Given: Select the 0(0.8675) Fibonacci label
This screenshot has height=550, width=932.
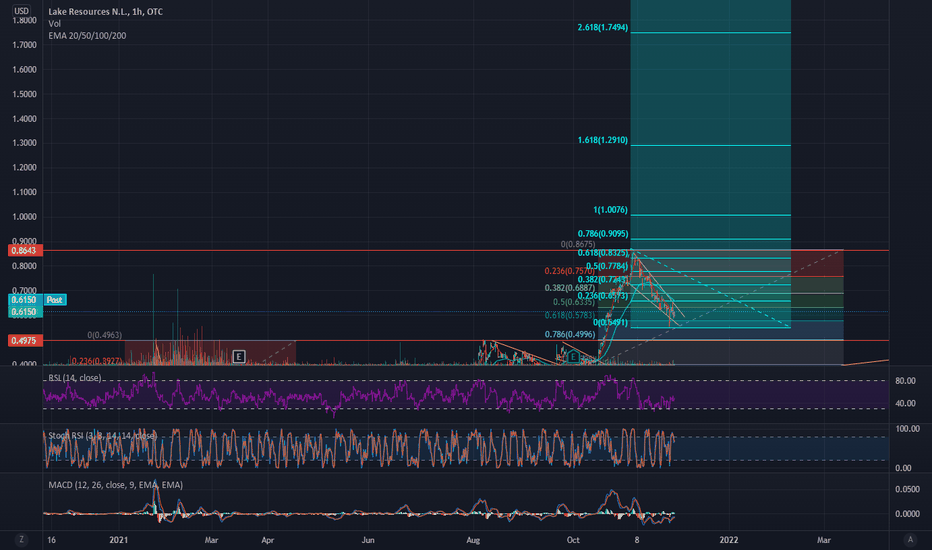Looking at the screenshot, I should point(578,244).
